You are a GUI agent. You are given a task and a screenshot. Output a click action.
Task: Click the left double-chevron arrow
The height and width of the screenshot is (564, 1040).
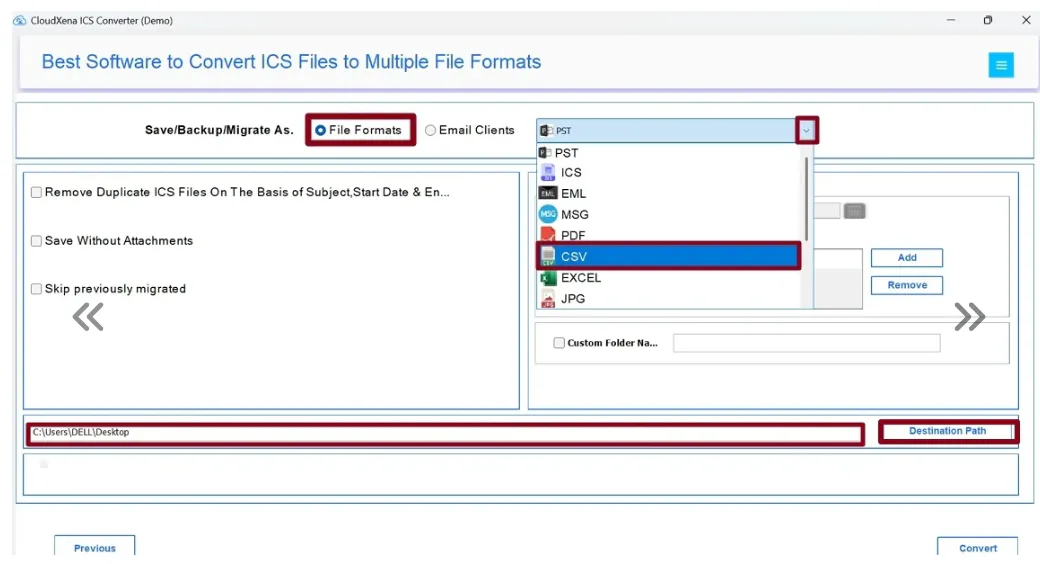(88, 317)
